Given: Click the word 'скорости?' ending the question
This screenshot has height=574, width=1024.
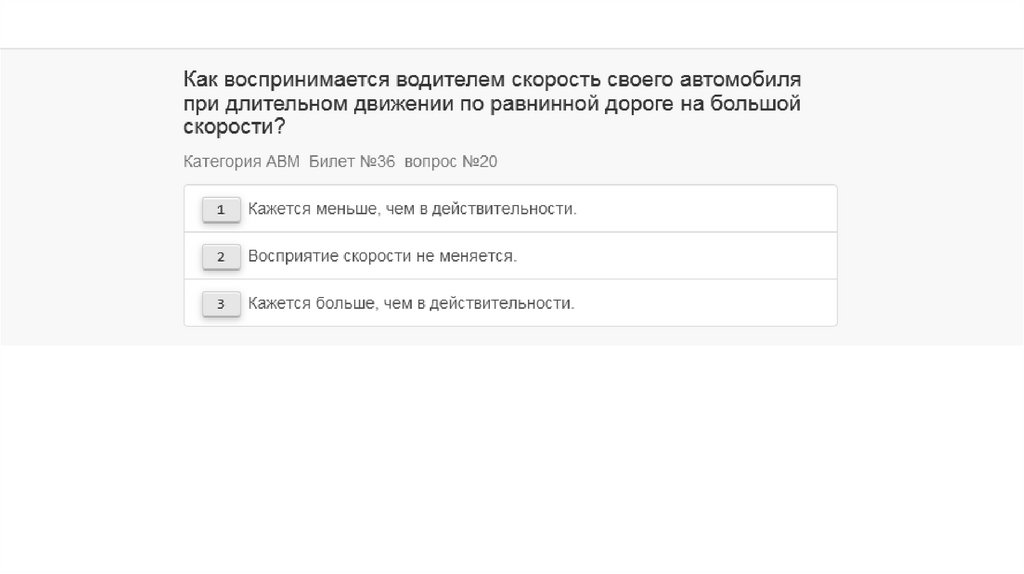Looking at the screenshot, I should (234, 127).
